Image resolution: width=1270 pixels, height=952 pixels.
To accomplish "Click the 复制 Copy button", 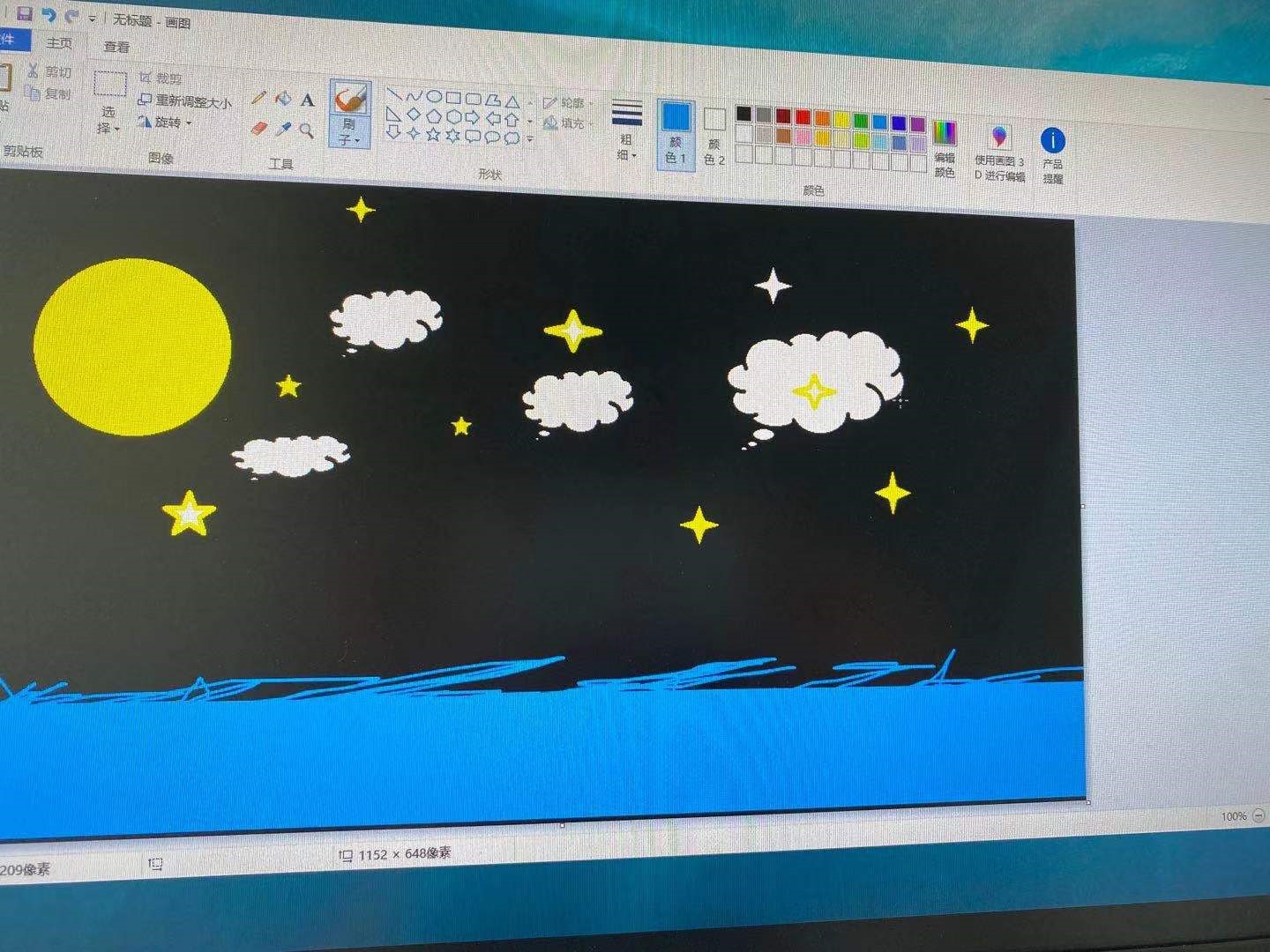I will point(49,93).
